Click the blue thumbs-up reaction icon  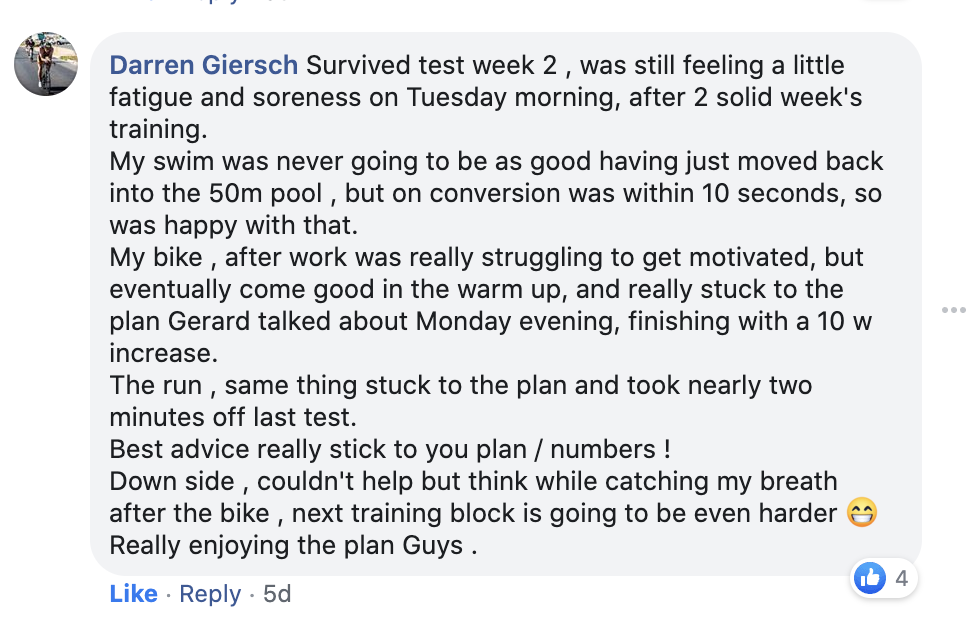870,577
